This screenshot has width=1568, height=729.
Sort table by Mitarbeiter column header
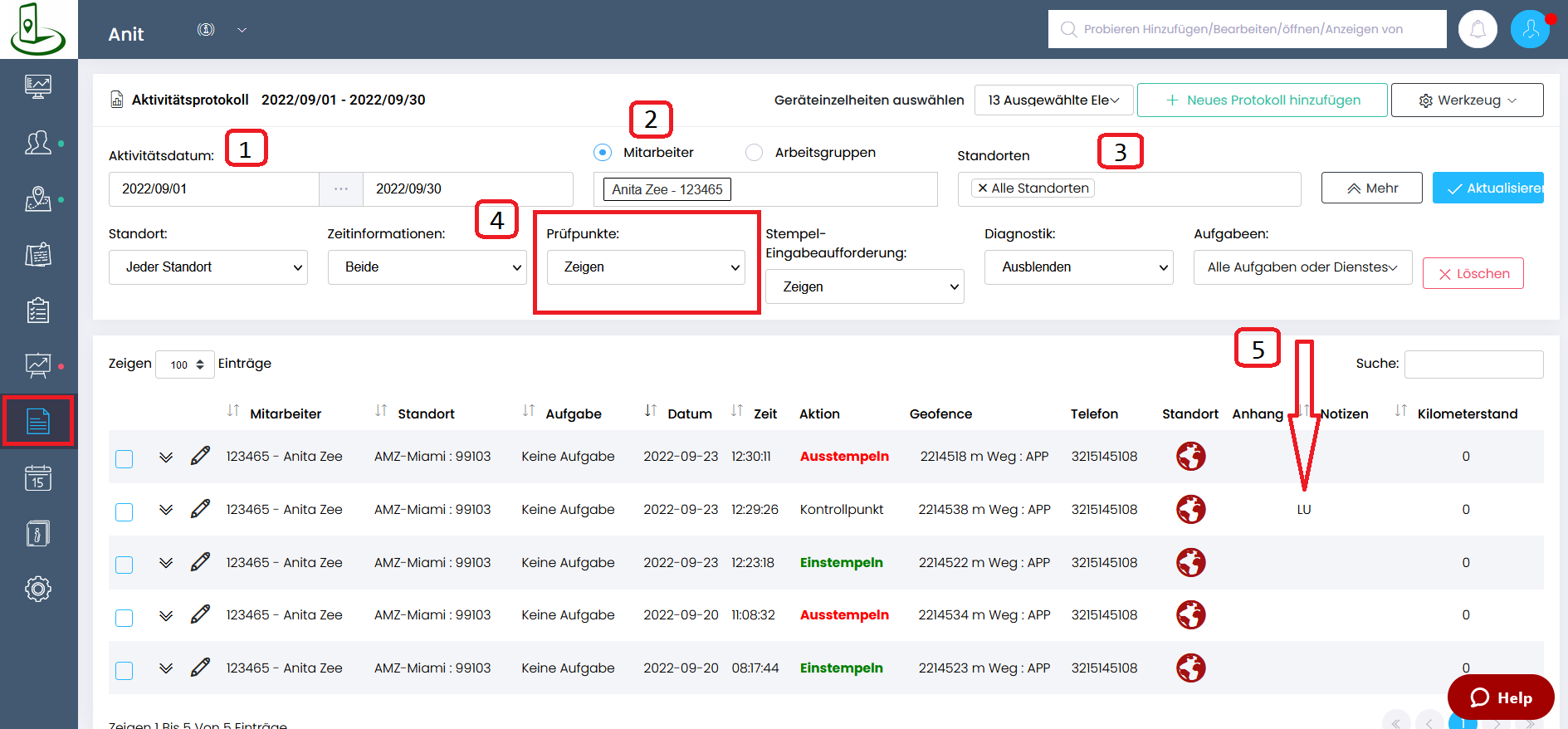click(285, 413)
